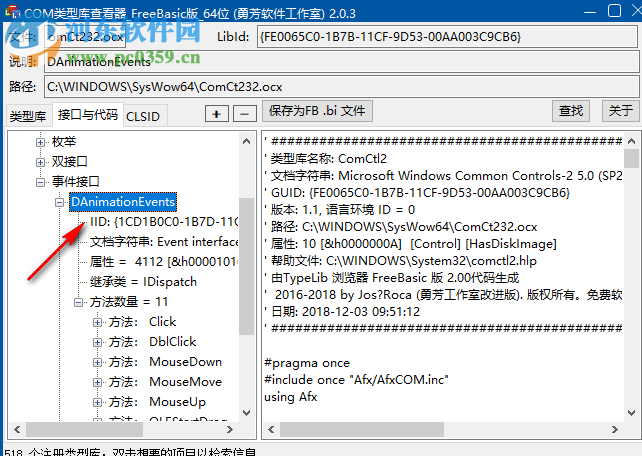Select 方法: DblClick tree item
Image resolution: width=642 pixels, height=456 pixels.
pyautogui.click(x=152, y=342)
